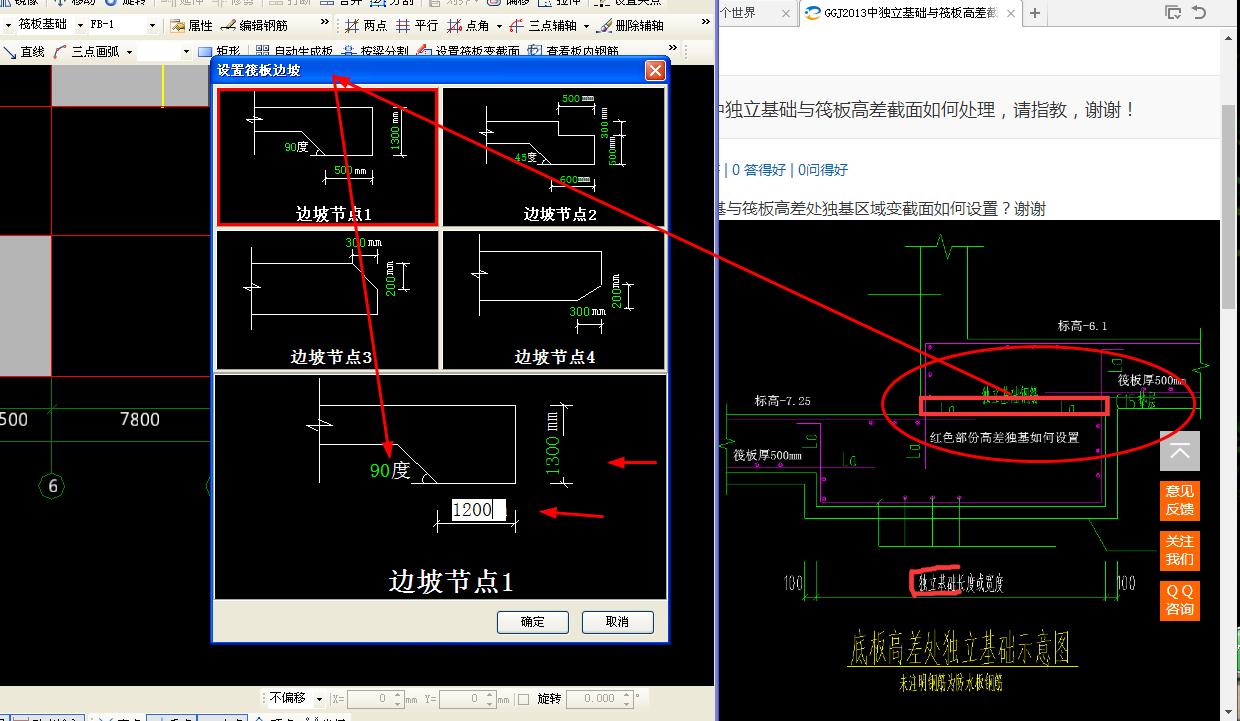The height and width of the screenshot is (721, 1240).
Task: Expand property toolbar overflow chevron
Action: point(325,23)
